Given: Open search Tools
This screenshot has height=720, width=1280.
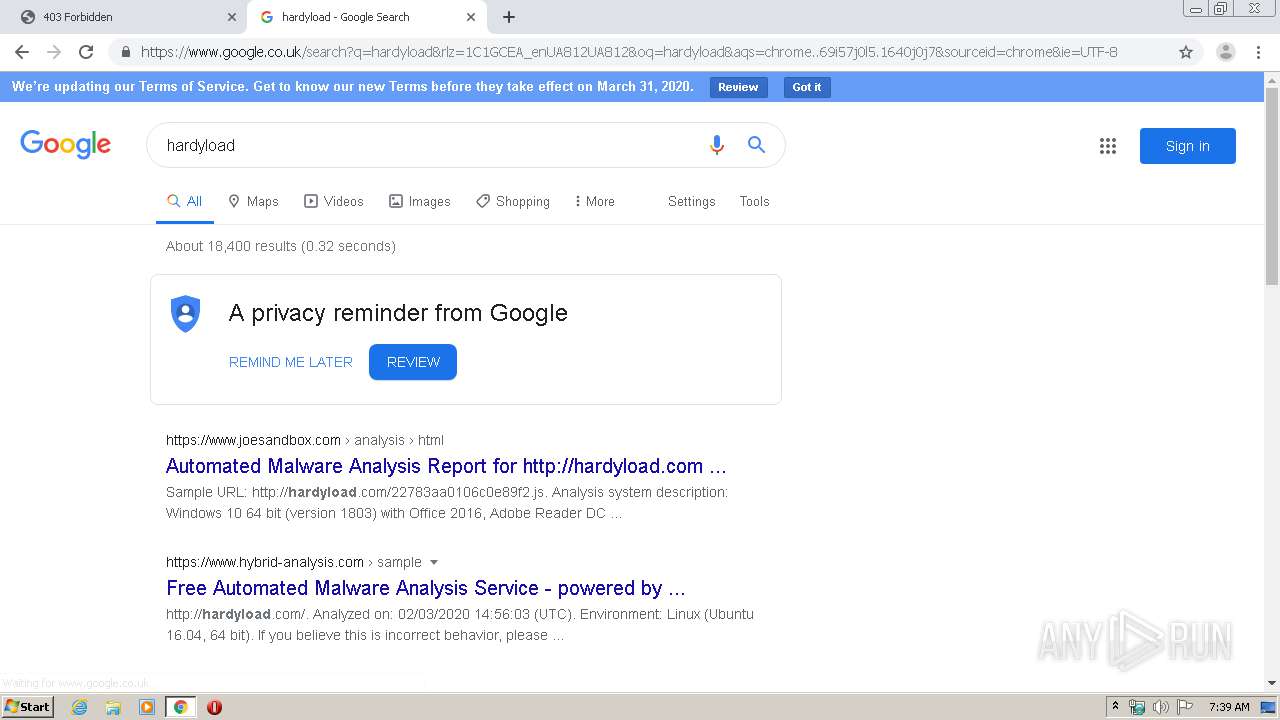Looking at the screenshot, I should (x=755, y=201).
